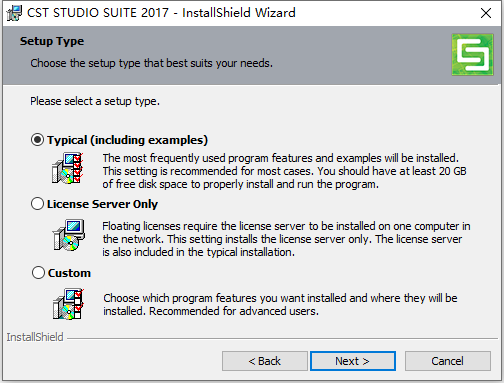Click the Typical option description text
The width and height of the screenshot is (504, 383).
tap(284, 171)
